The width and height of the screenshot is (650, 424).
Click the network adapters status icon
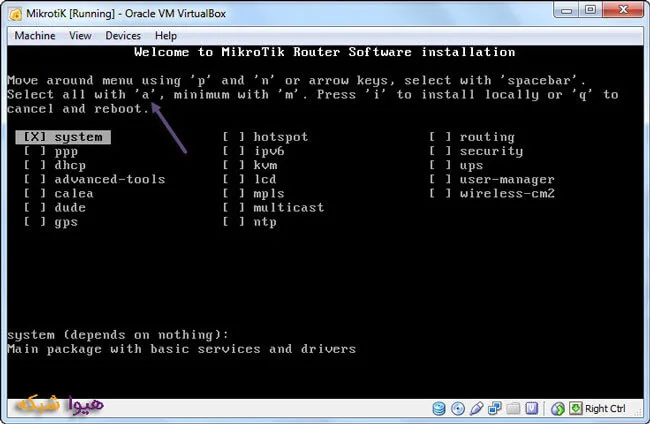495,409
